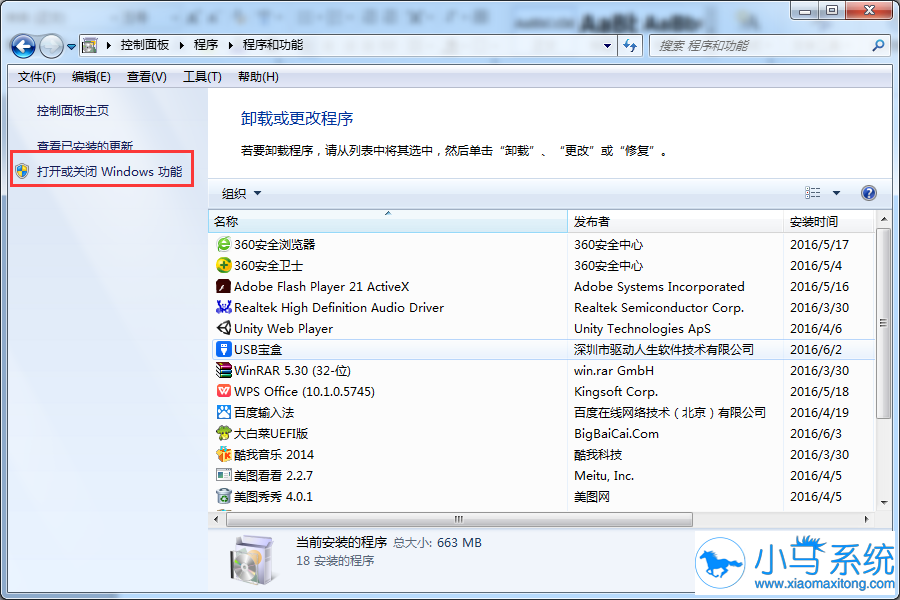This screenshot has width=900, height=600.
Task: Click the vertical scrollbar up arrow
Action: (884, 219)
